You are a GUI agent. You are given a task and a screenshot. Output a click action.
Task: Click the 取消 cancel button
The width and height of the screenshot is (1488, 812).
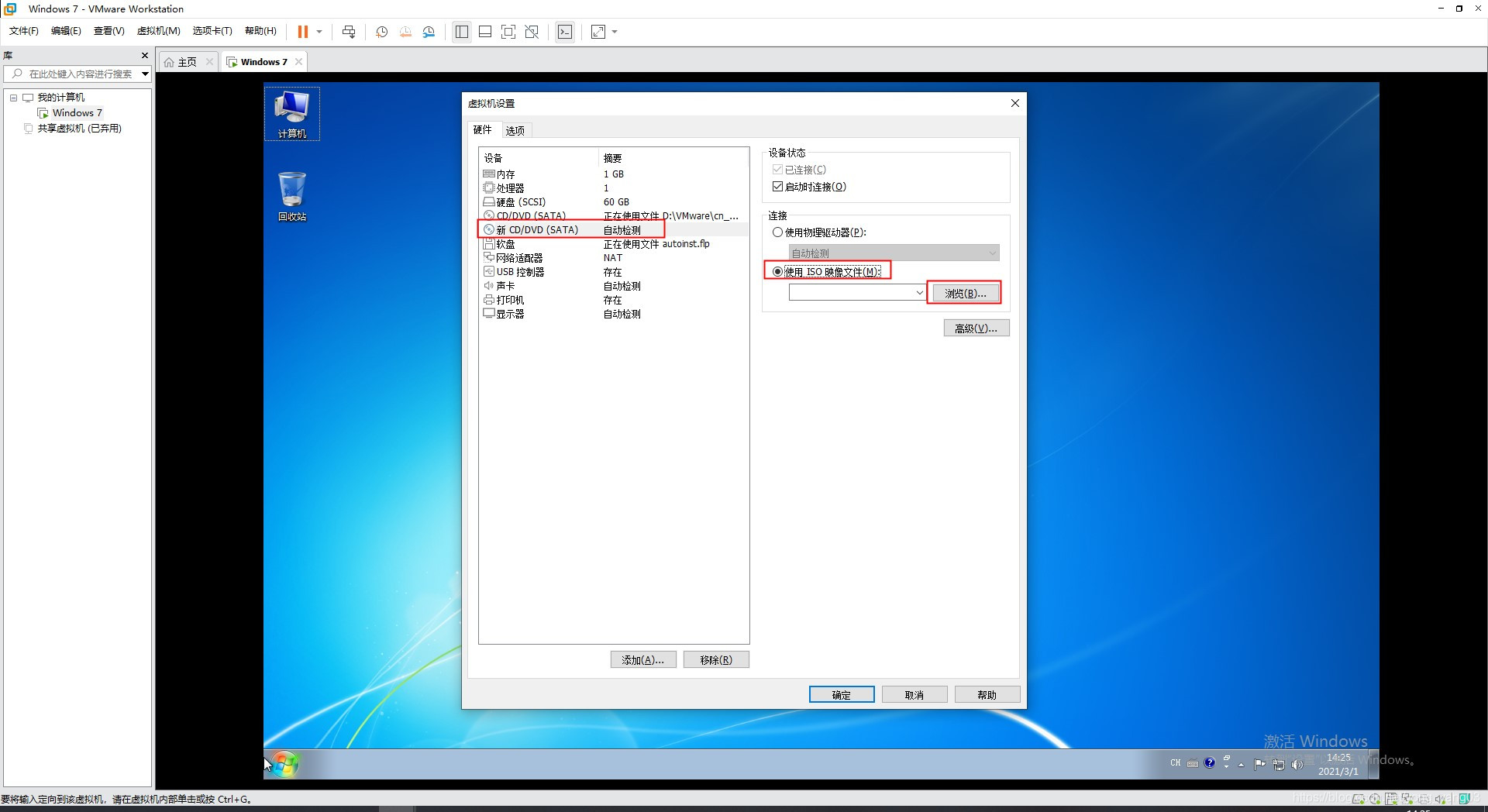click(914, 695)
